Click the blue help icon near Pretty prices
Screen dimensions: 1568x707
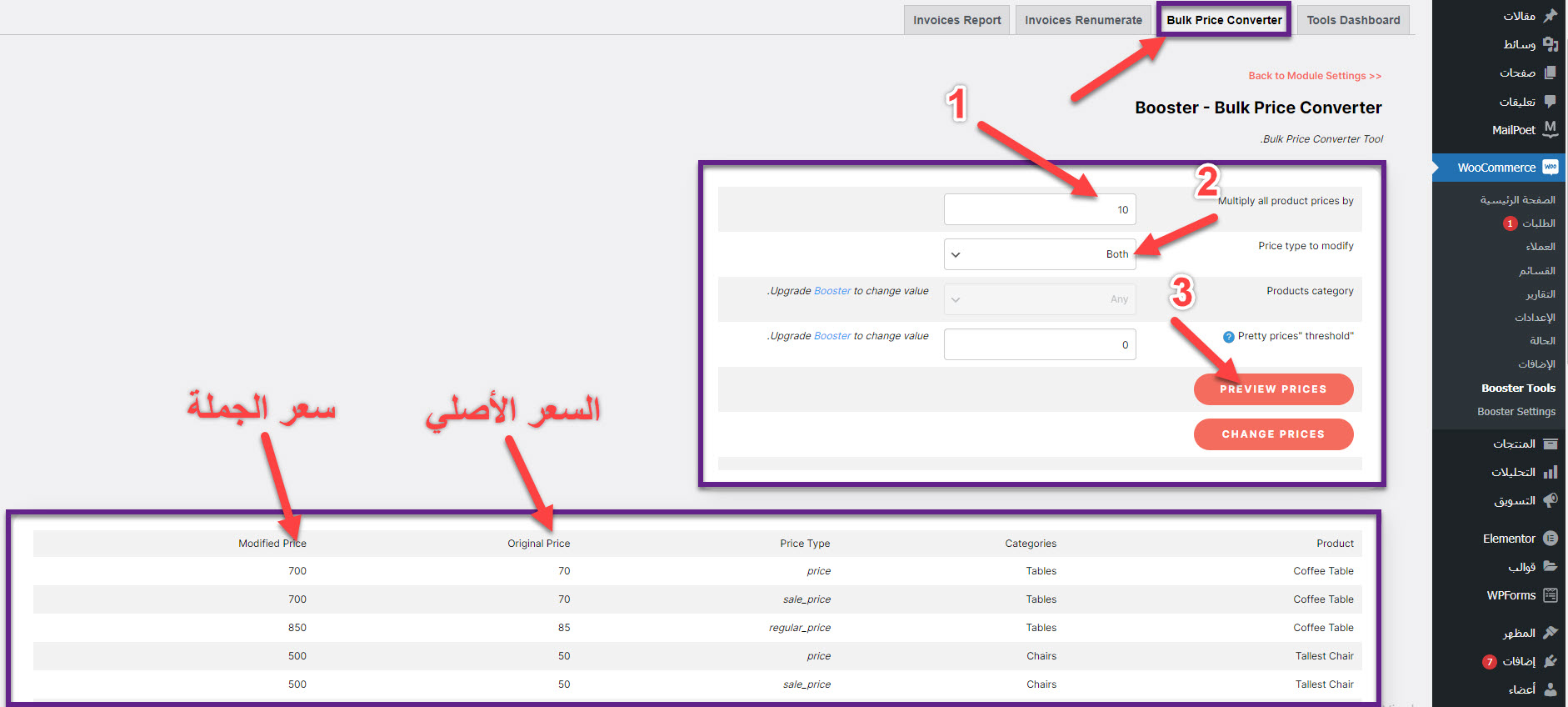(x=1228, y=337)
